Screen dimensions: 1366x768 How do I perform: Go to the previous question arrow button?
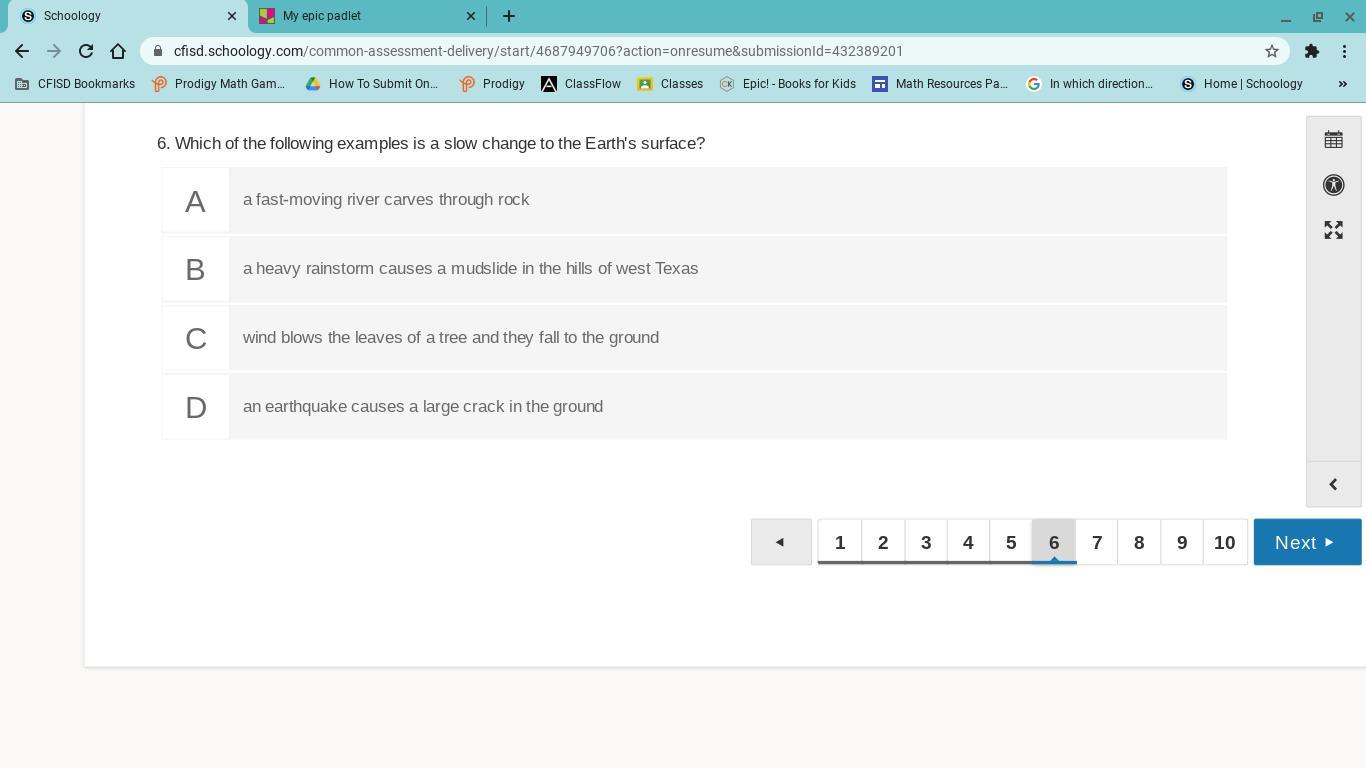(x=781, y=542)
